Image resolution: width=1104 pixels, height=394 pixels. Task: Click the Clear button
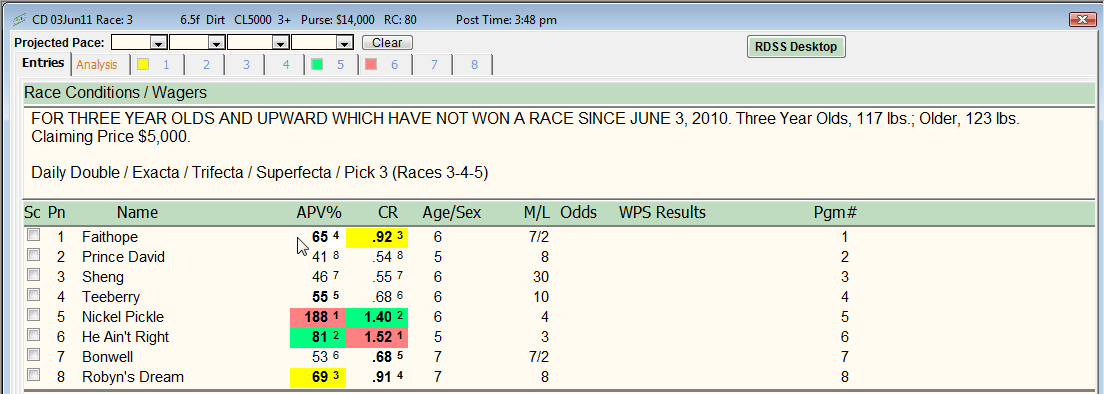[387, 43]
